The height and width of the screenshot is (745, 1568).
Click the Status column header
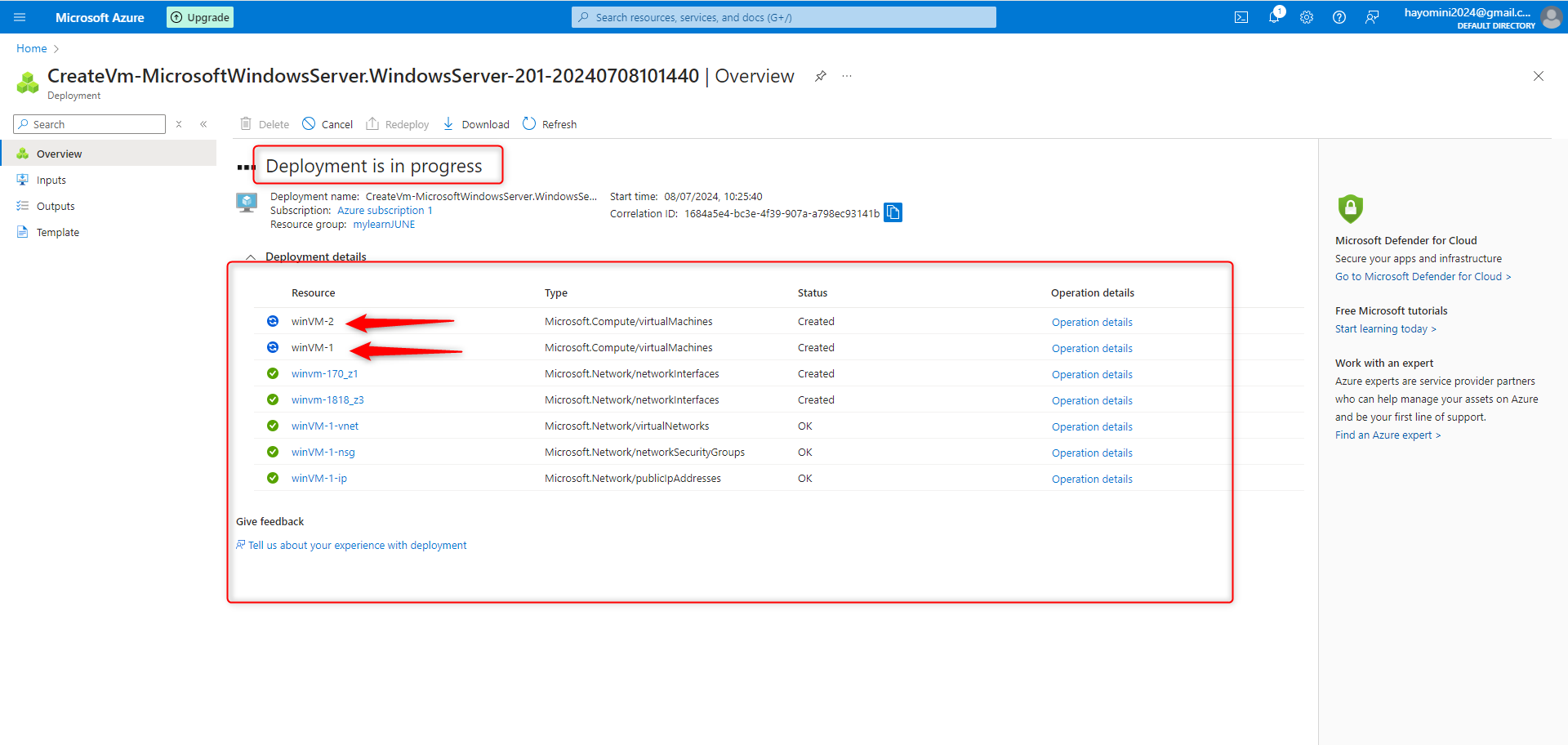pos(813,293)
